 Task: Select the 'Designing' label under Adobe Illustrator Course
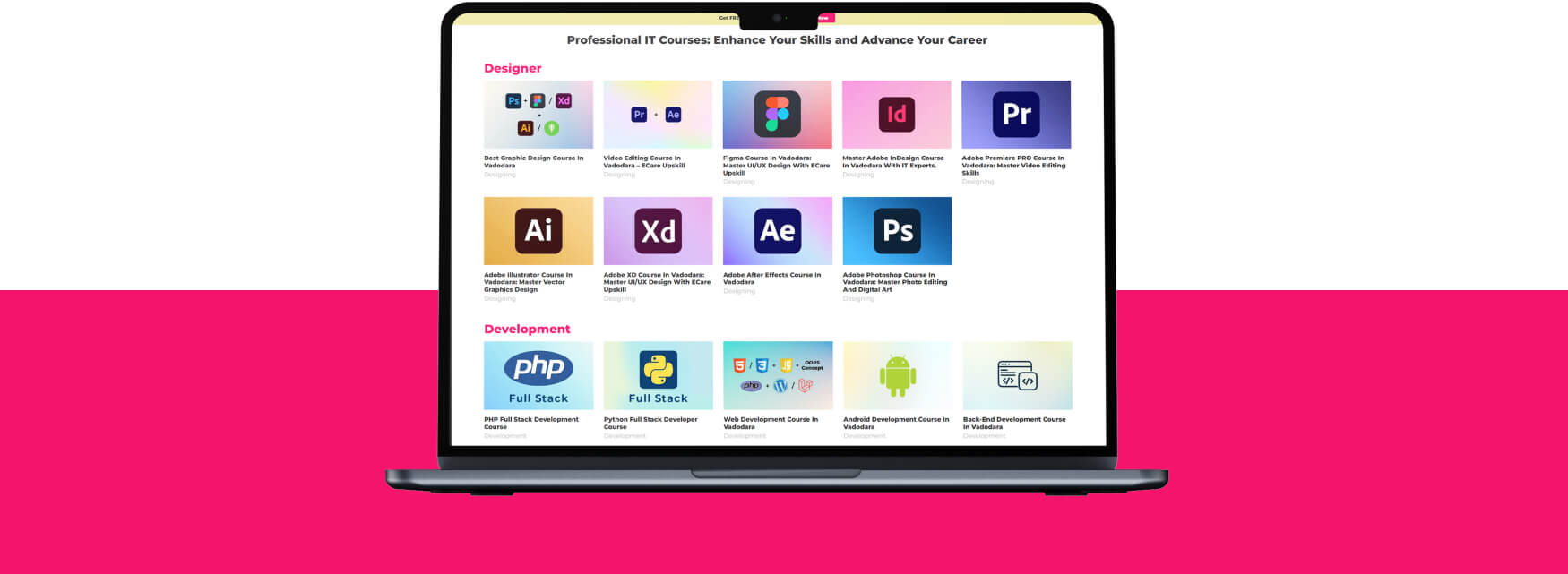pyautogui.click(x=500, y=298)
